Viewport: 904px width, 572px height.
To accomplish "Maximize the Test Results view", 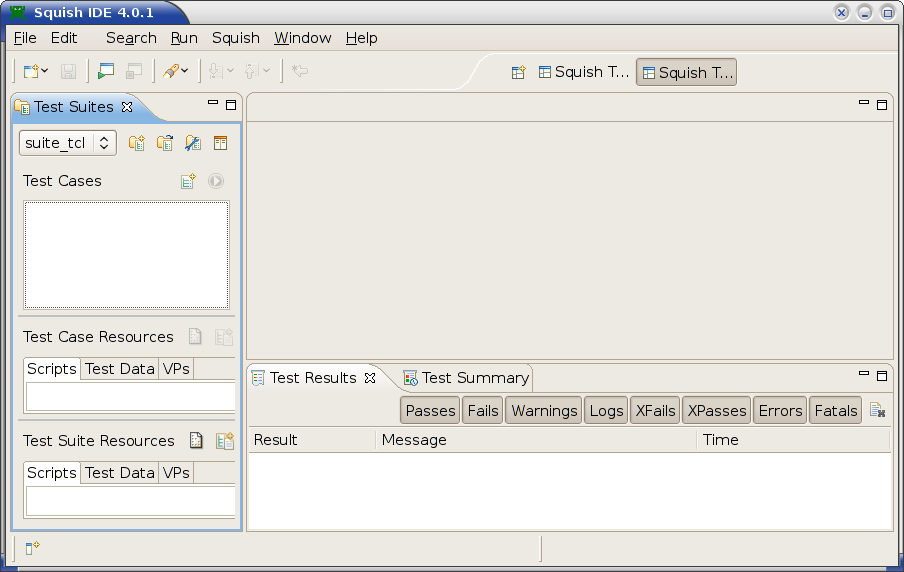I will coord(882,376).
